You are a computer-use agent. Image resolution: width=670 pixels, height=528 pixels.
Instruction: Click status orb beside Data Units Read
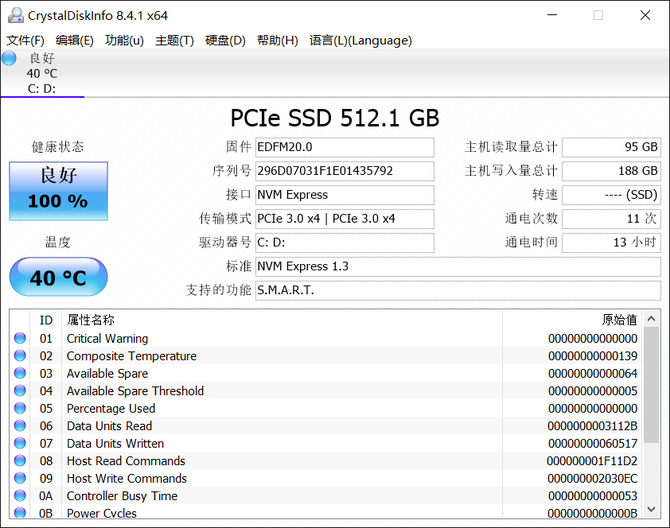[20, 426]
